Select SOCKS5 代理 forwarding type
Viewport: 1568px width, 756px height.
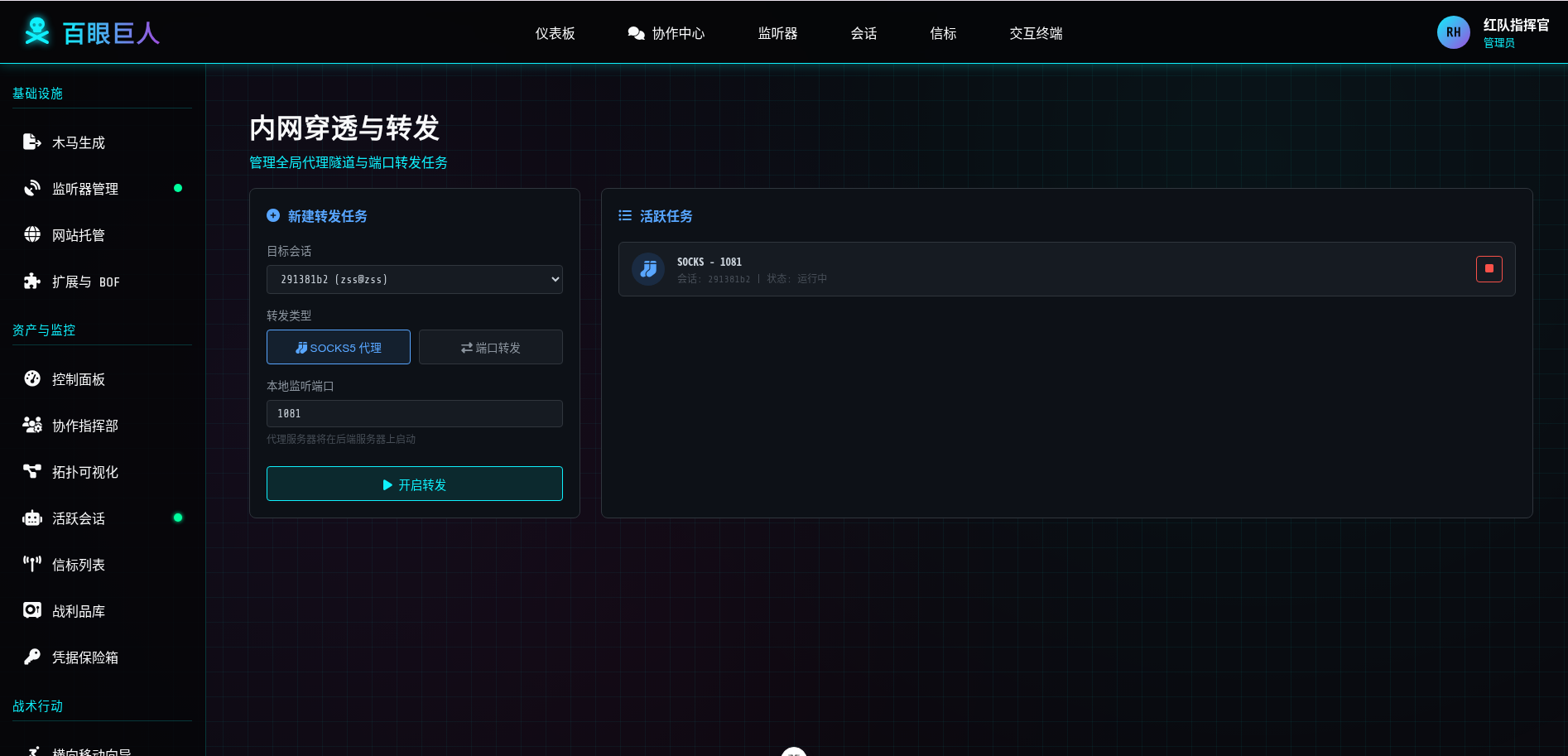(x=338, y=348)
